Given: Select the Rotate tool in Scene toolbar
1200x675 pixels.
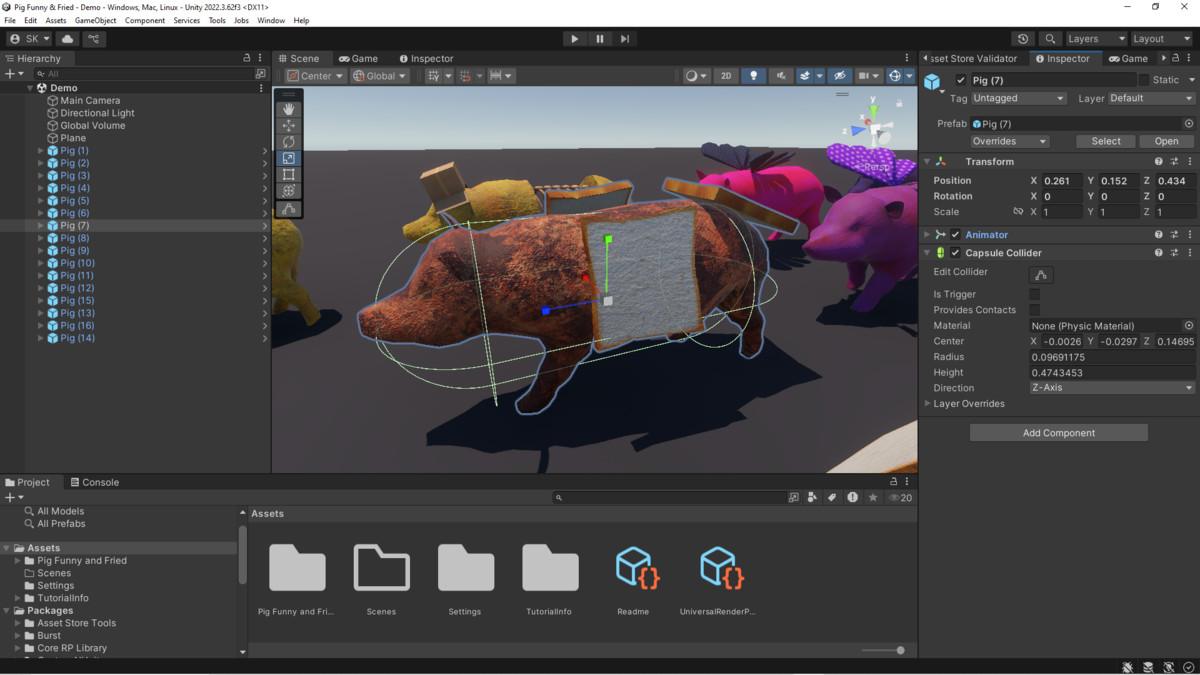Looking at the screenshot, I should pos(289,142).
